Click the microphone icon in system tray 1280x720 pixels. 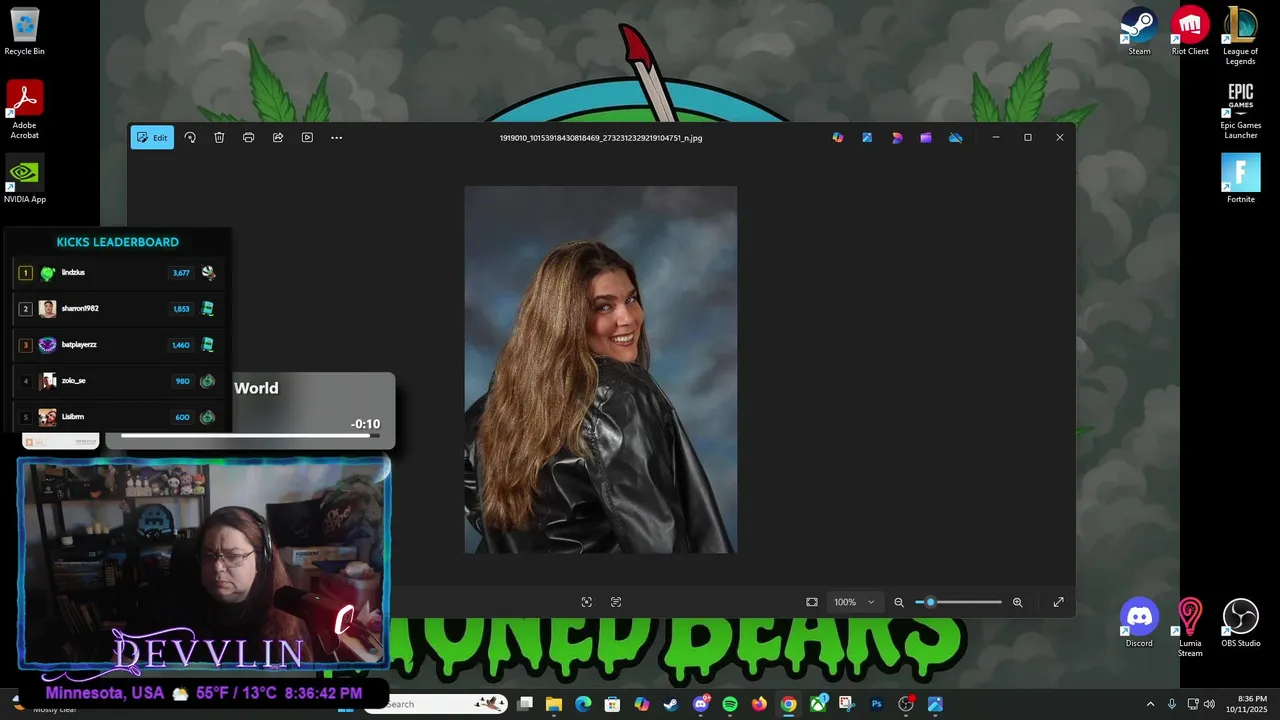(x=1172, y=704)
